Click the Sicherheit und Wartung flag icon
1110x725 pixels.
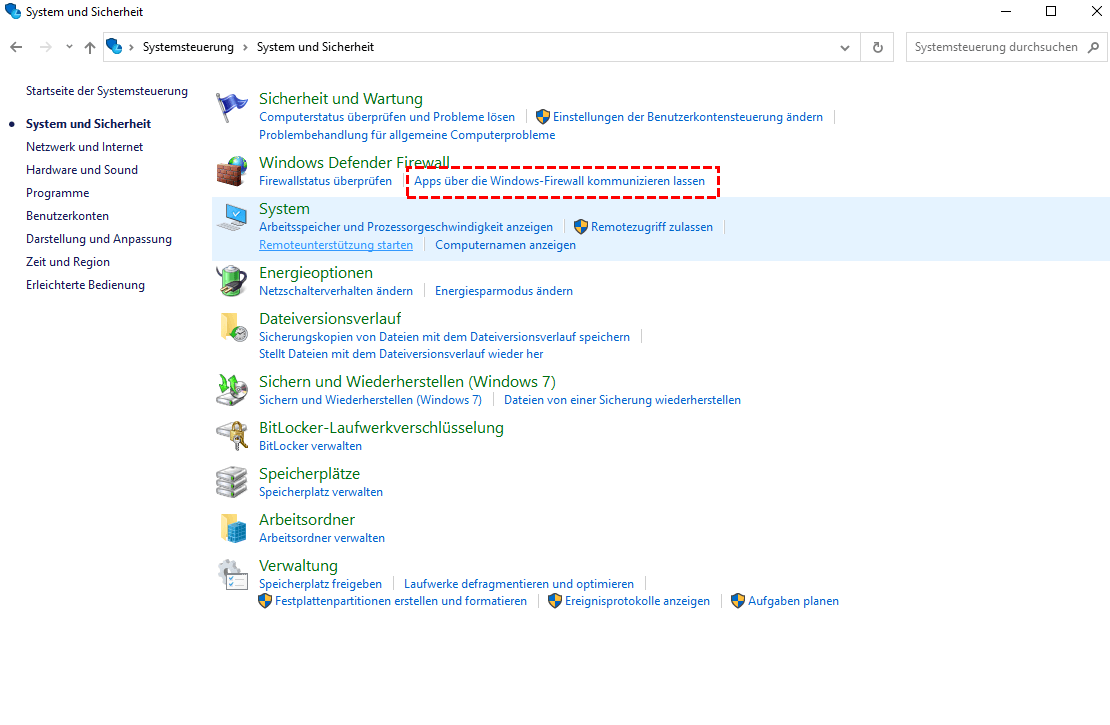coord(232,108)
